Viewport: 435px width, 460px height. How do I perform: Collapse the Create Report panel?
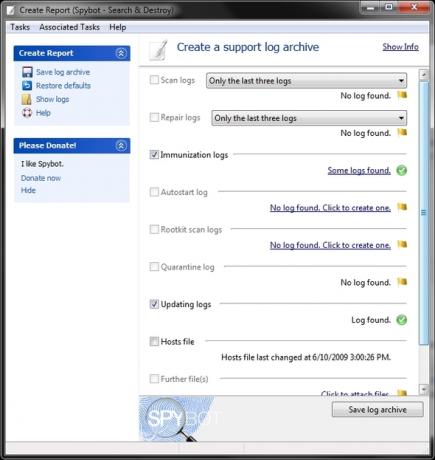pos(121,53)
